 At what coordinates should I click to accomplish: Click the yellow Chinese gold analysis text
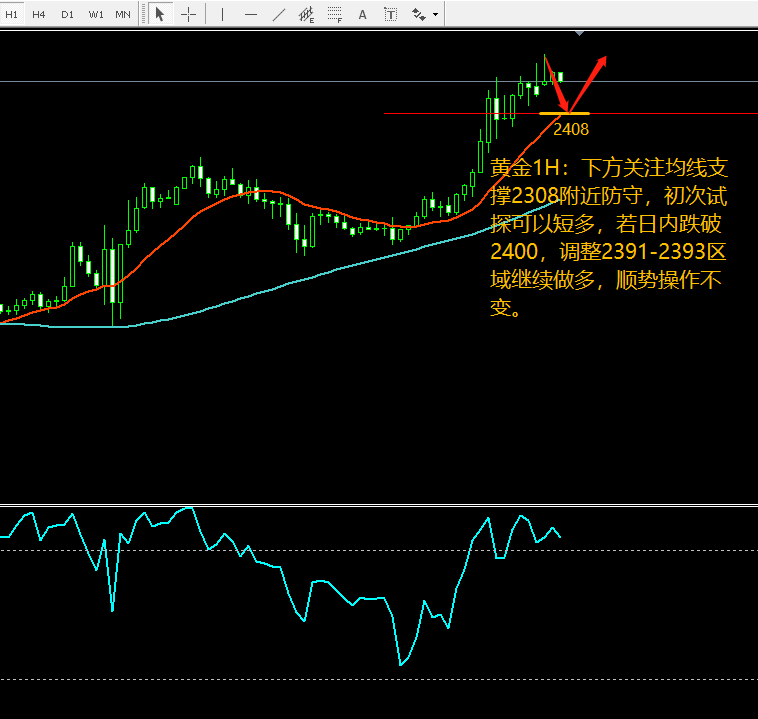(609, 237)
